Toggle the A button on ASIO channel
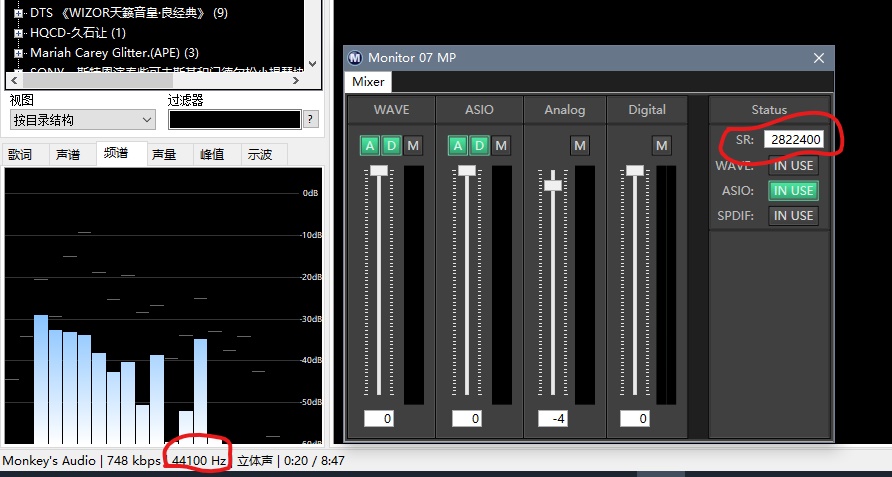This screenshot has height=477, width=892. pos(458,146)
